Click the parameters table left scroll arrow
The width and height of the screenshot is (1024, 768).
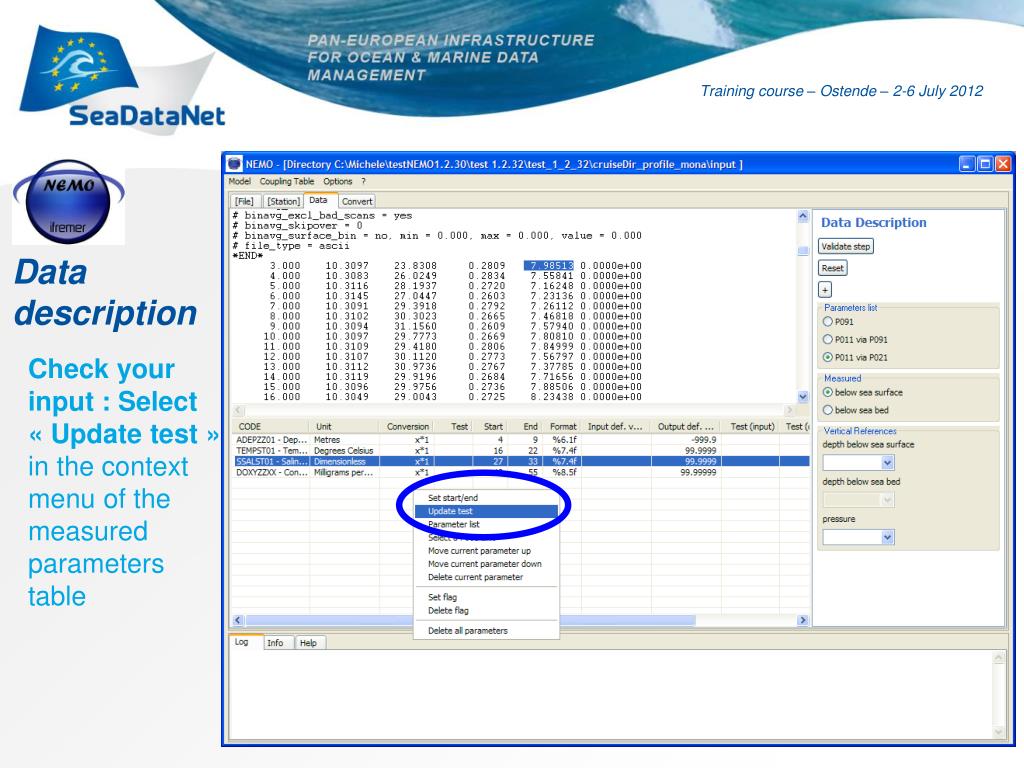[x=238, y=620]
